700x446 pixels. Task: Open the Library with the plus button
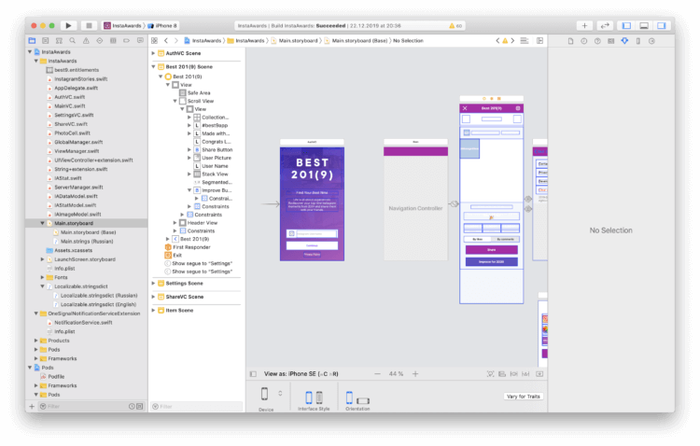point(585,25)
